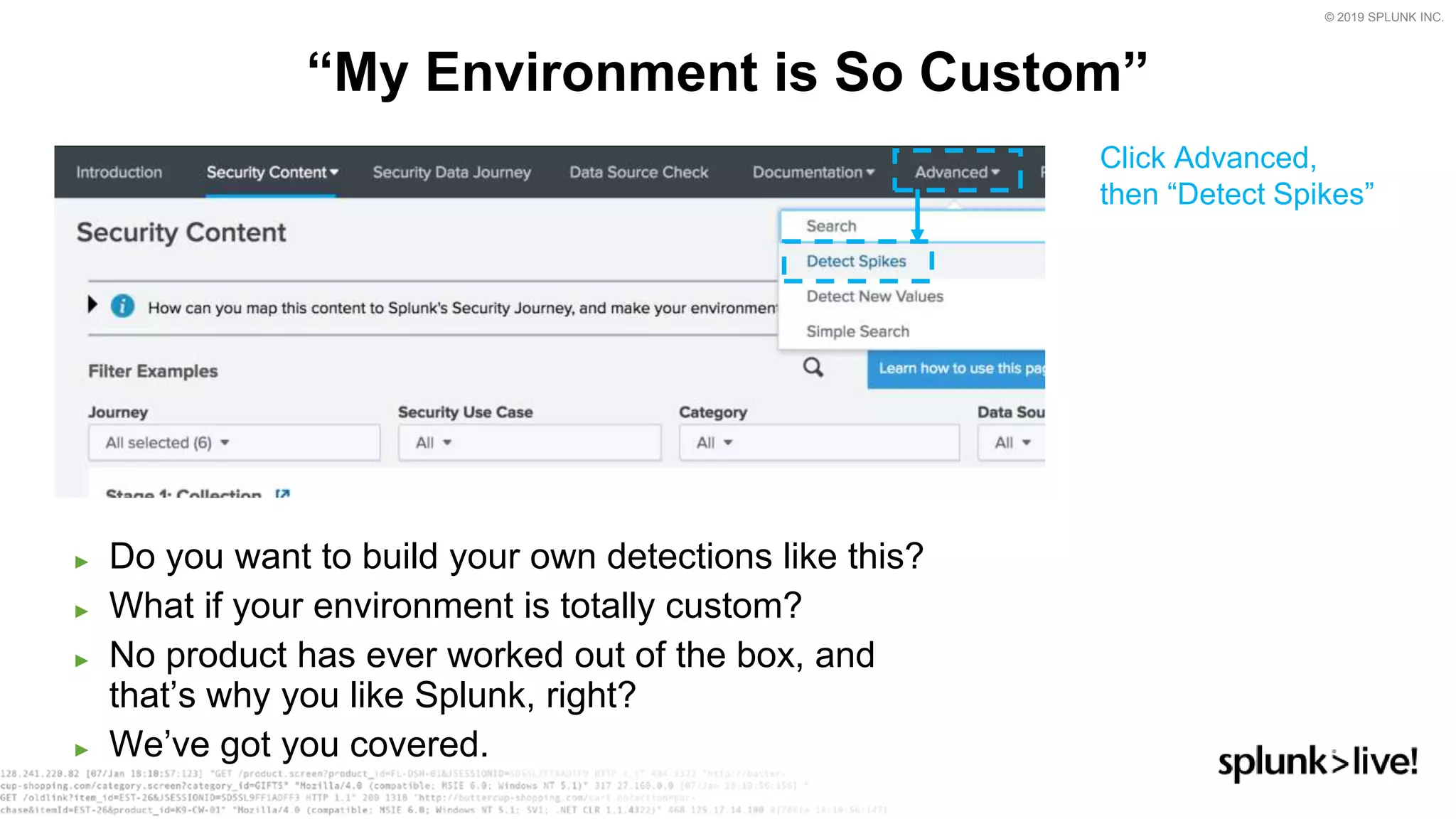Open Stage 1 Collection external link icon
1456x819 pixels.
point(282,493)
